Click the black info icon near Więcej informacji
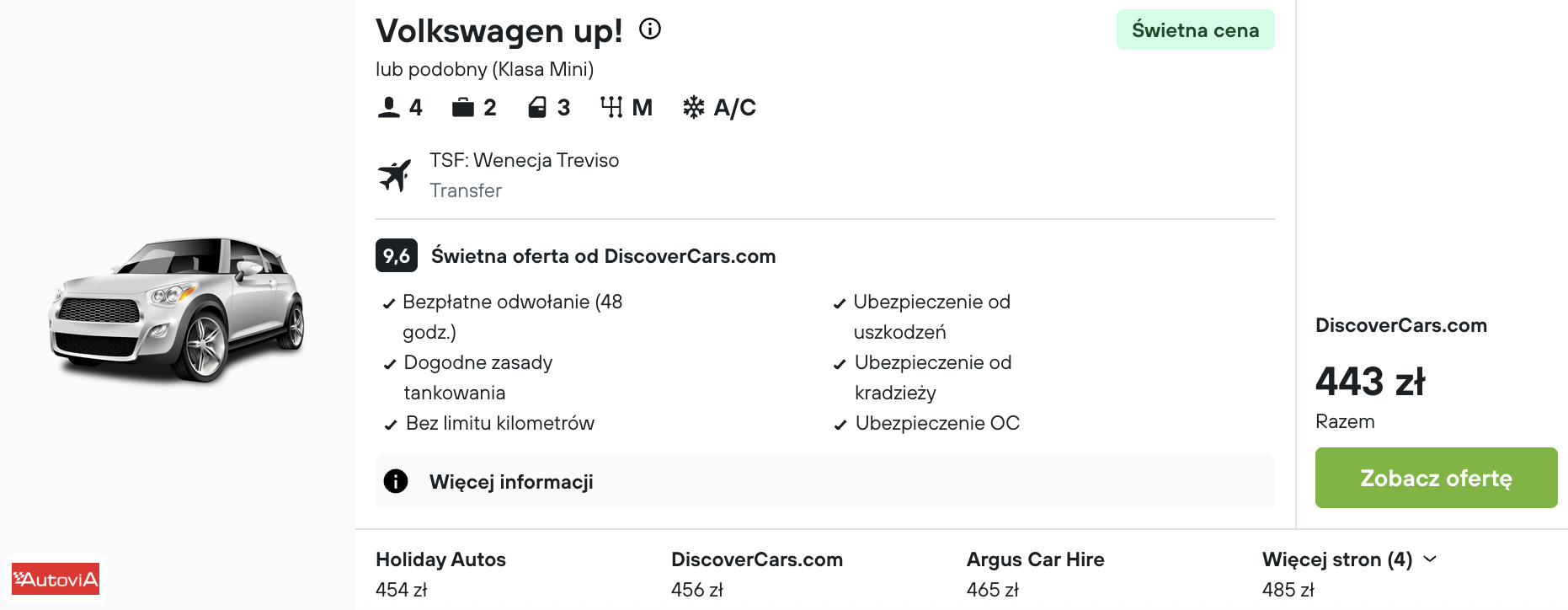1568x610 pixels. 396,481
